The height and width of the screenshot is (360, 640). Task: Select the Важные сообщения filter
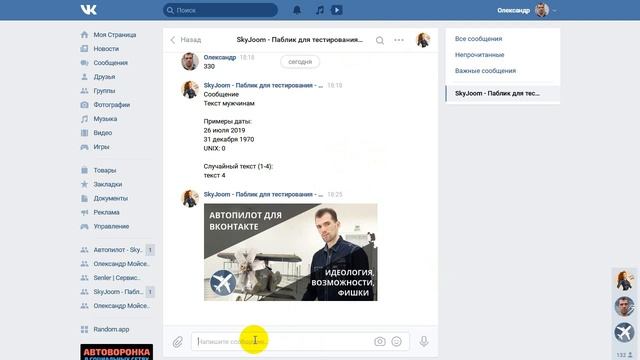485,71
